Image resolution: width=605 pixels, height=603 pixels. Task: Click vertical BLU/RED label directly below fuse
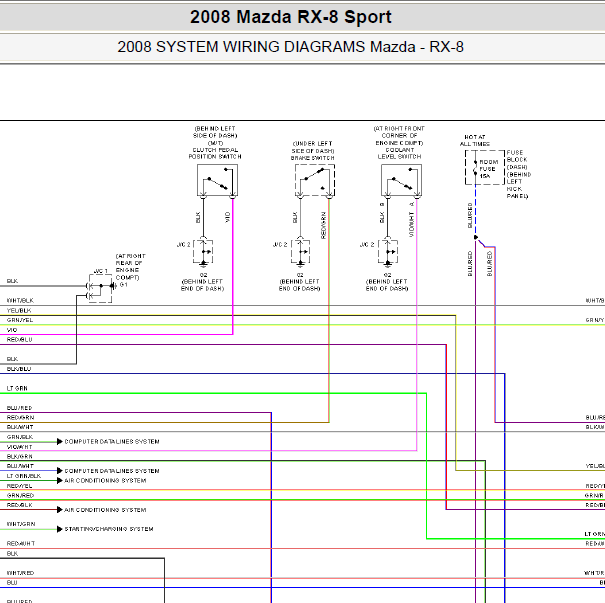coord(470,215)
